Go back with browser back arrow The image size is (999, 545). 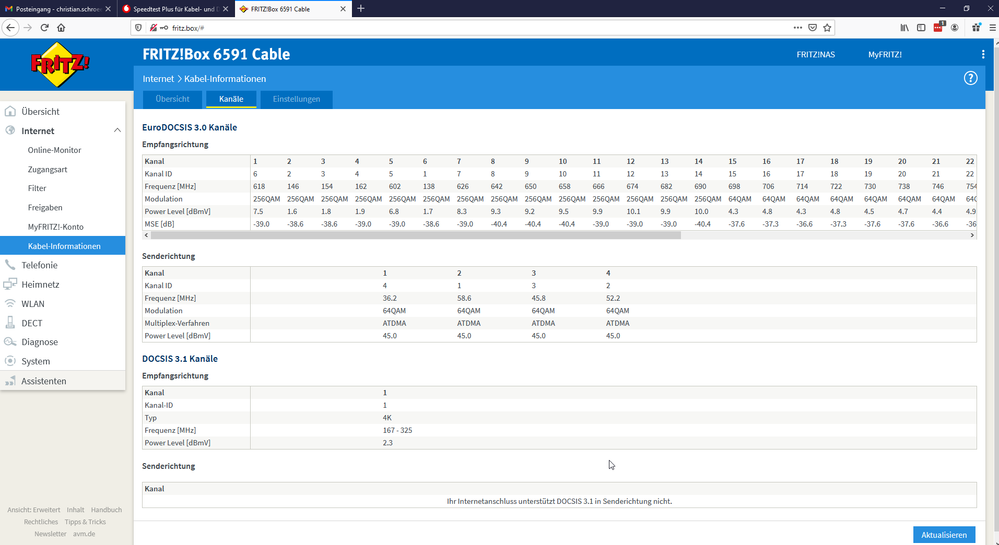[10, 27]
